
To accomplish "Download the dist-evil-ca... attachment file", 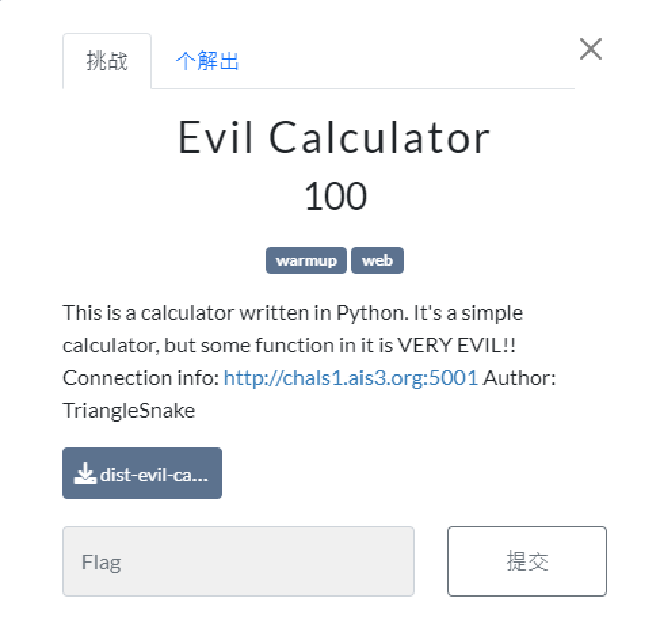I will 142,473.
